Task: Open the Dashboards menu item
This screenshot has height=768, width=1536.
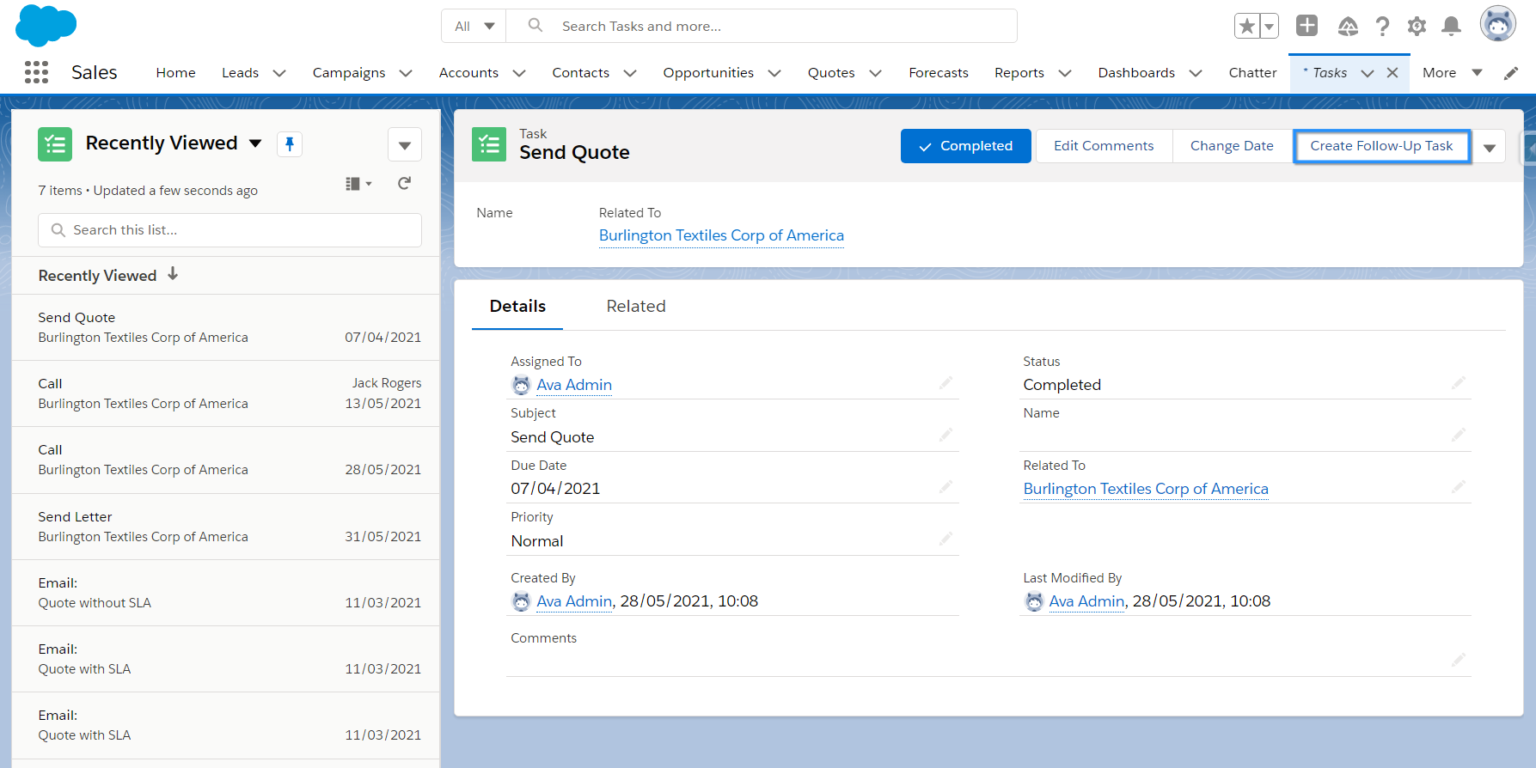Action: (1135, 72)
